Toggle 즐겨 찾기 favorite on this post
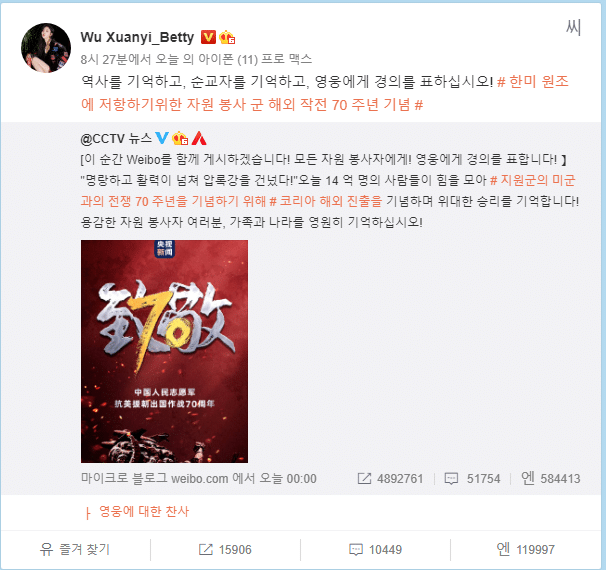Image resolution: width=606 pixels, height=570 pixels. (x=75, y=549)
